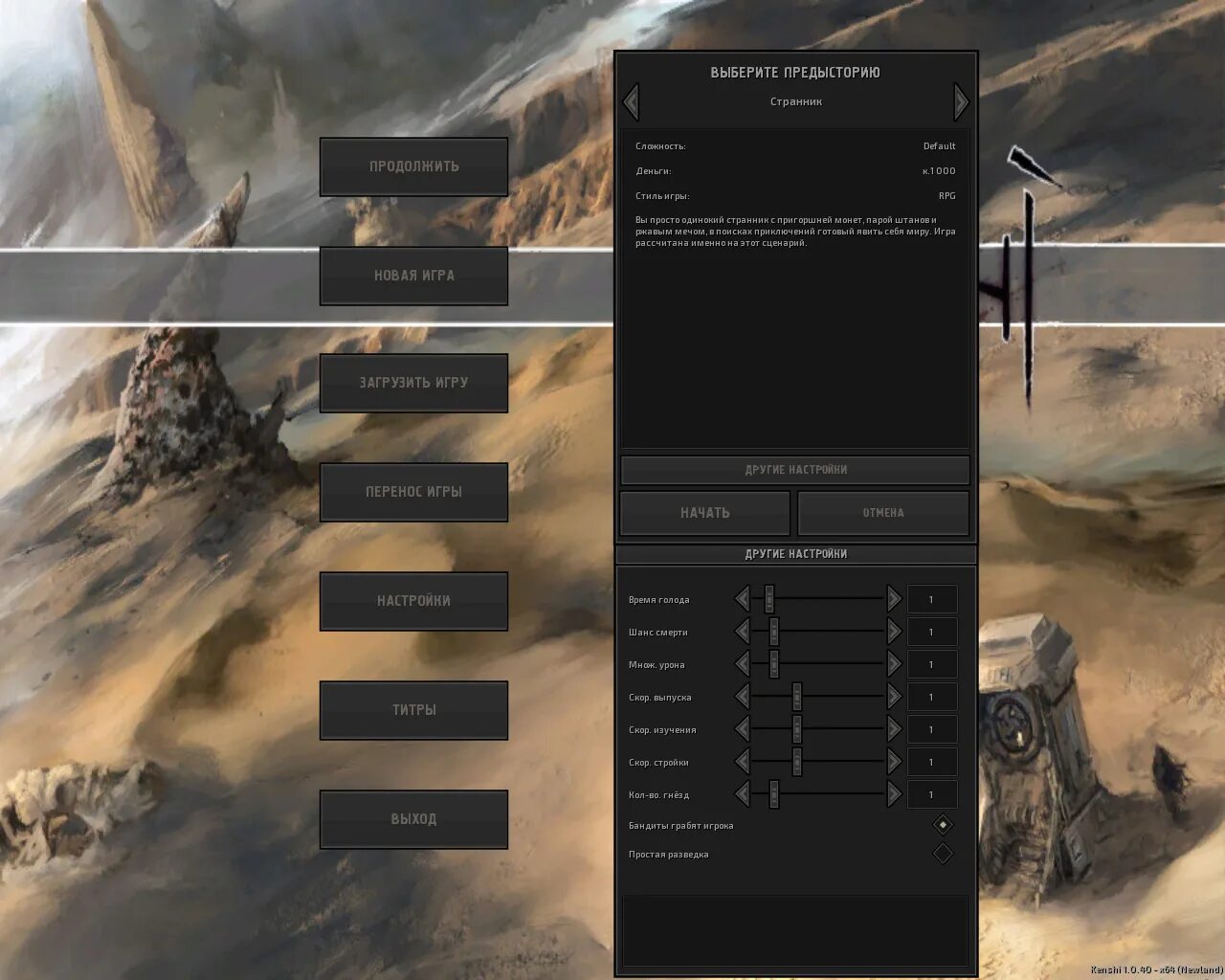Click the Время голода value field
Image resolution: width=1225 pixels, height=980 pixels.
tap(932, 599)
